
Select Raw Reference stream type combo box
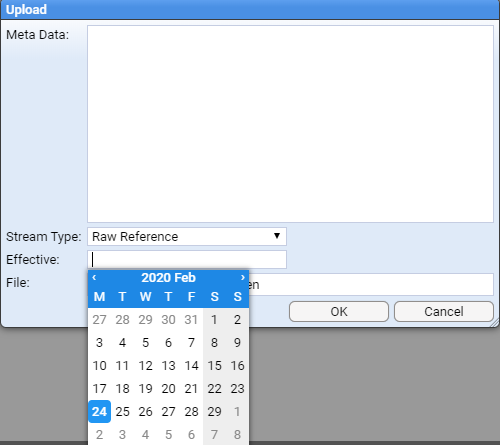point(187,237)
